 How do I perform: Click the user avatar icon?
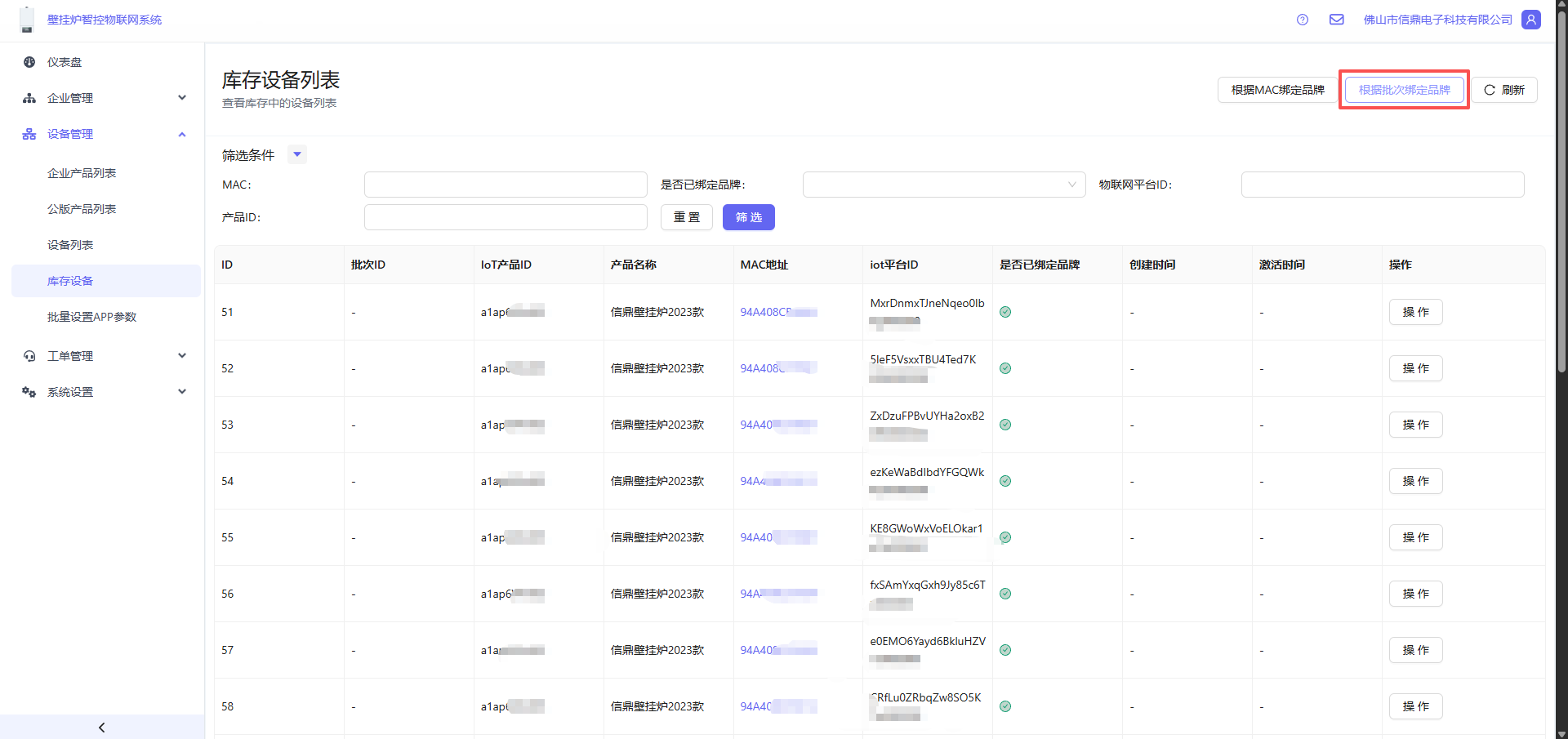(1531, 20)
